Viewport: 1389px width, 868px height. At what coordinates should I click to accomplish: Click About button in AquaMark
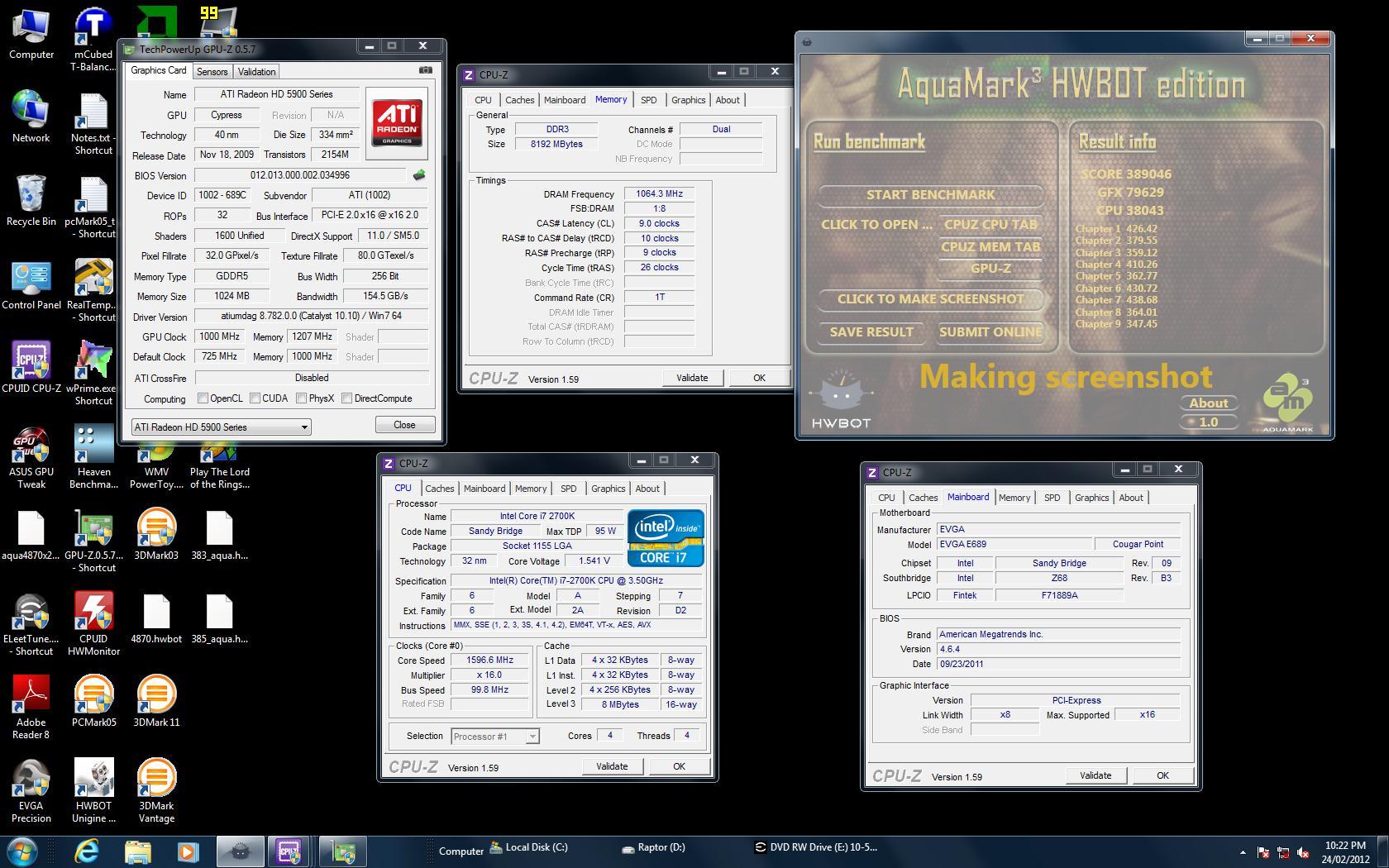click(x=1208, y=403)
